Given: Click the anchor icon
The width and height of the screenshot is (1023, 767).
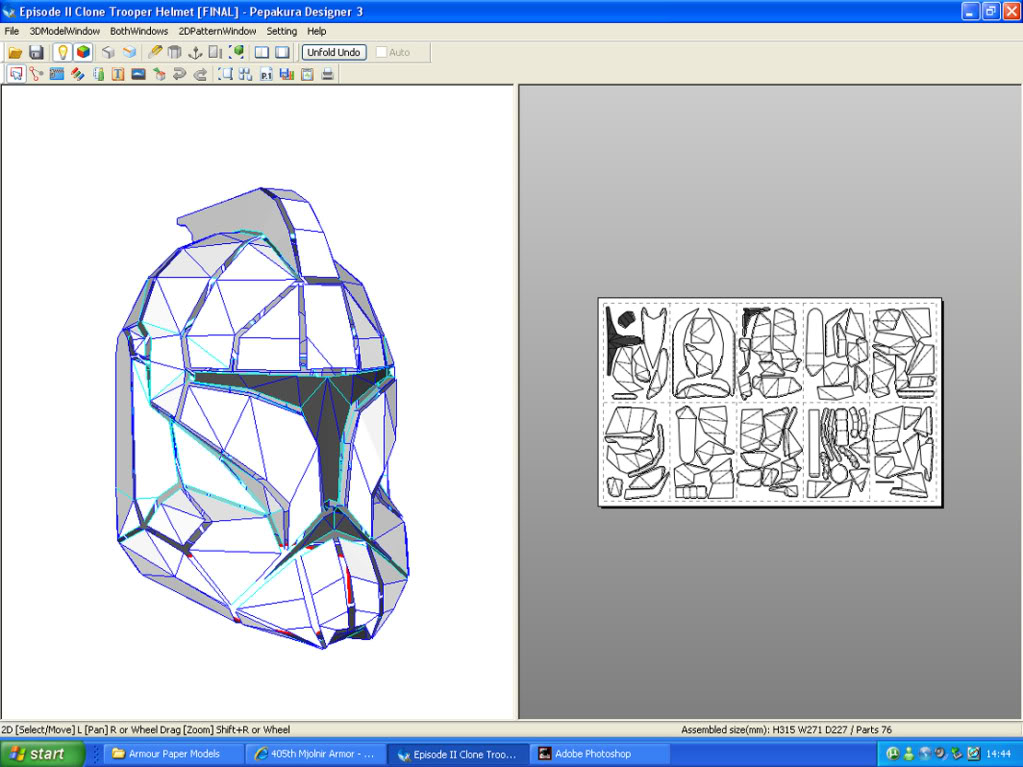Looking at the screenshot, I should click(x=194, y=52).
